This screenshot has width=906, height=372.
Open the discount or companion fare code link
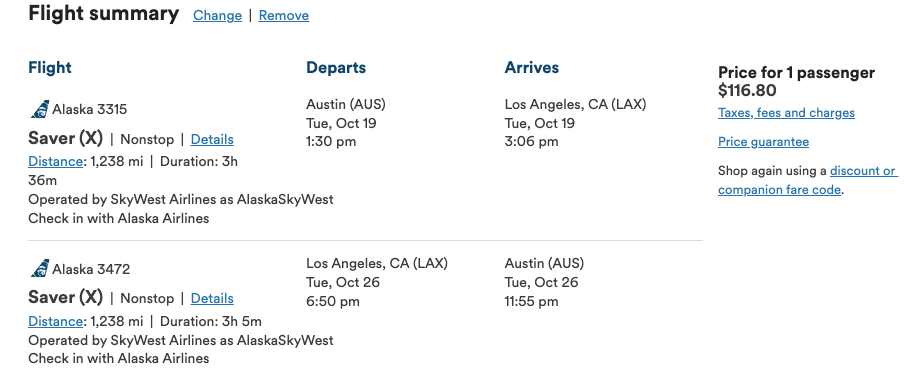click(807, 180)
